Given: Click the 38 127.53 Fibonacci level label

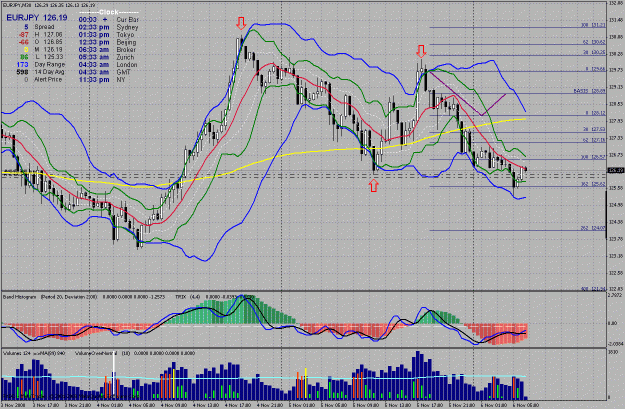Looking at the screenshot, I should coord(594,129).
